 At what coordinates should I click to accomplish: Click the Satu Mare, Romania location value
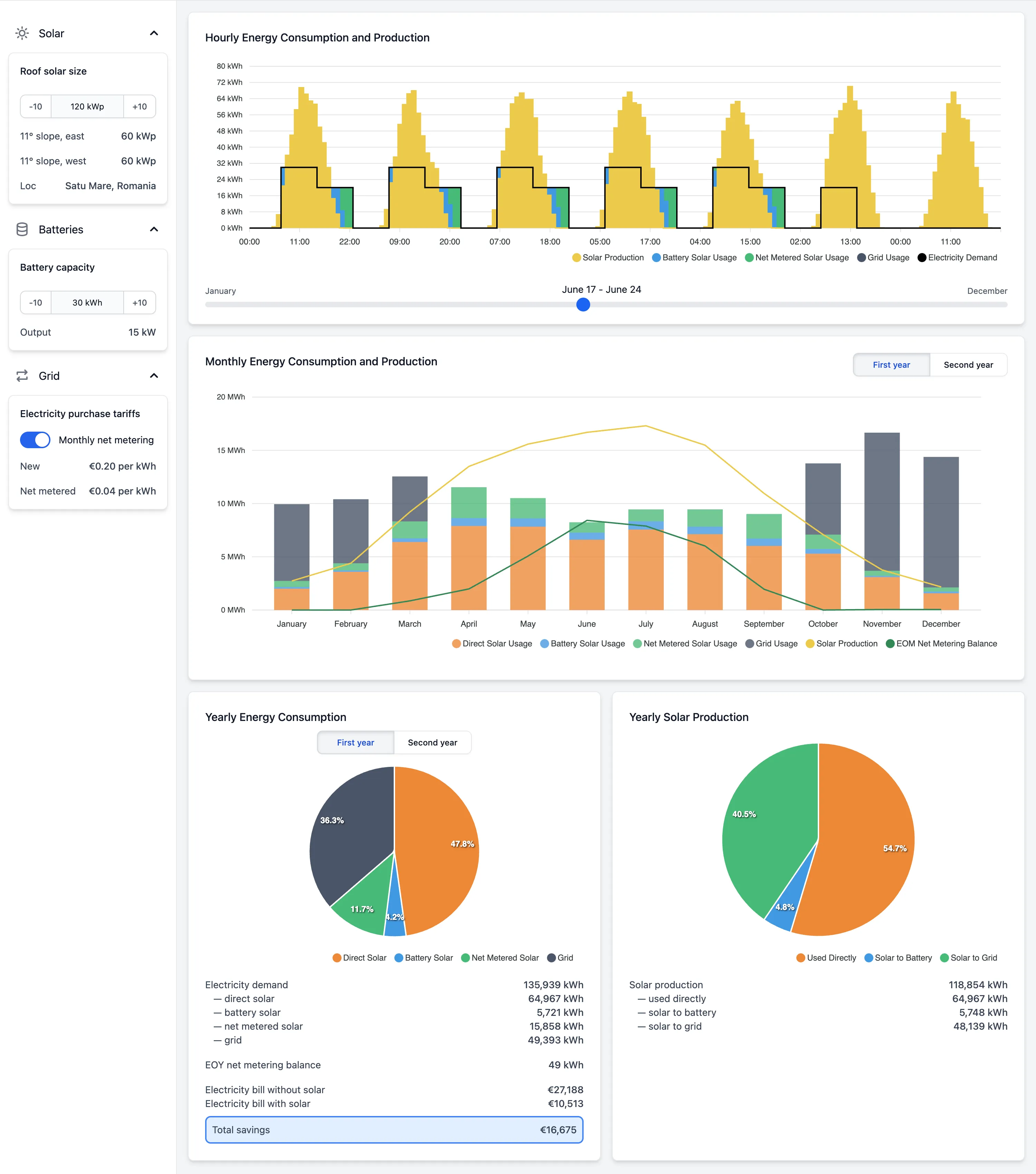pyautogui.click(x=110, y=185)
